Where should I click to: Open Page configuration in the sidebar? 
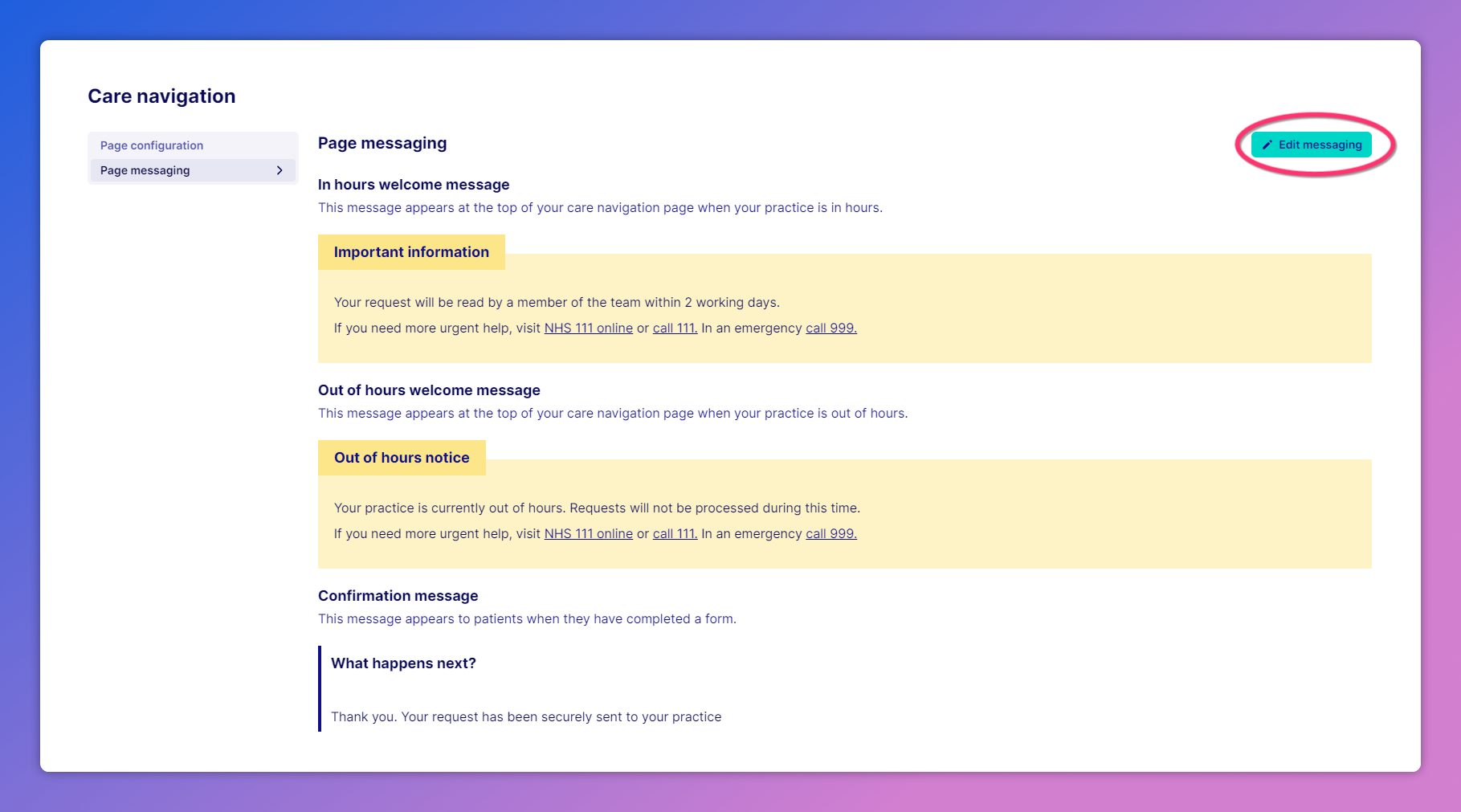(x=152, y=145)
